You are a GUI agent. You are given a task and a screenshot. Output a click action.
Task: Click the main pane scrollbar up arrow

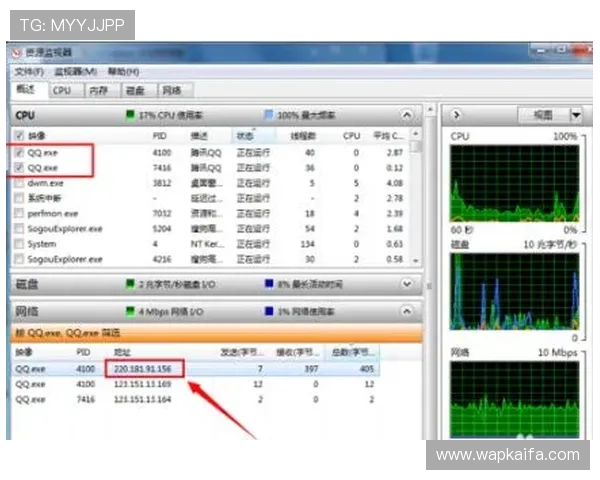[430, 110]
